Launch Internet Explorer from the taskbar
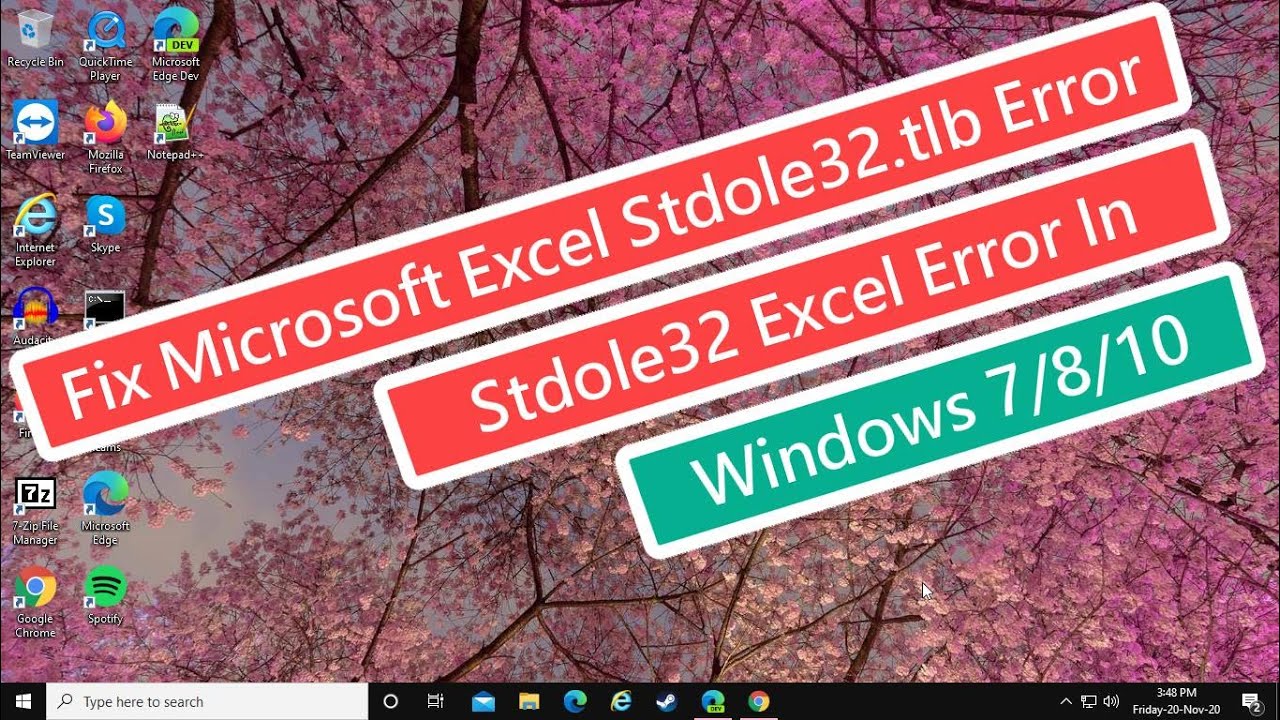 coord(621,701)
